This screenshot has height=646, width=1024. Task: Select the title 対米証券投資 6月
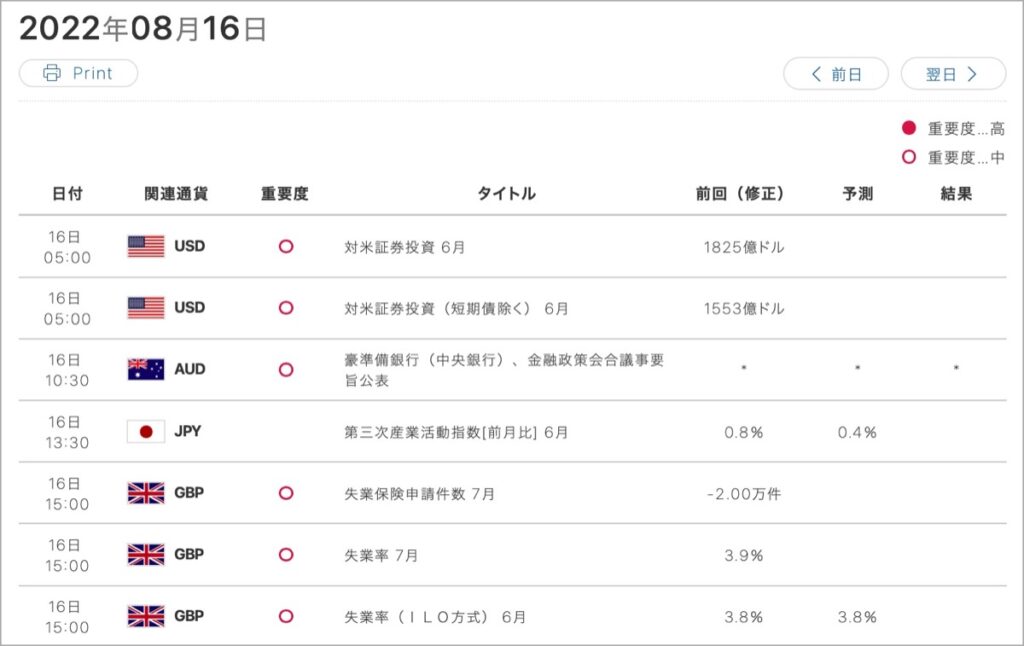pos(405,248)
